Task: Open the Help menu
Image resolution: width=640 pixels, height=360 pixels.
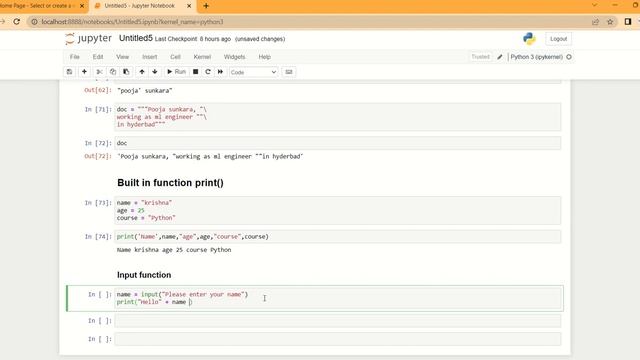Action: [264, 57]
